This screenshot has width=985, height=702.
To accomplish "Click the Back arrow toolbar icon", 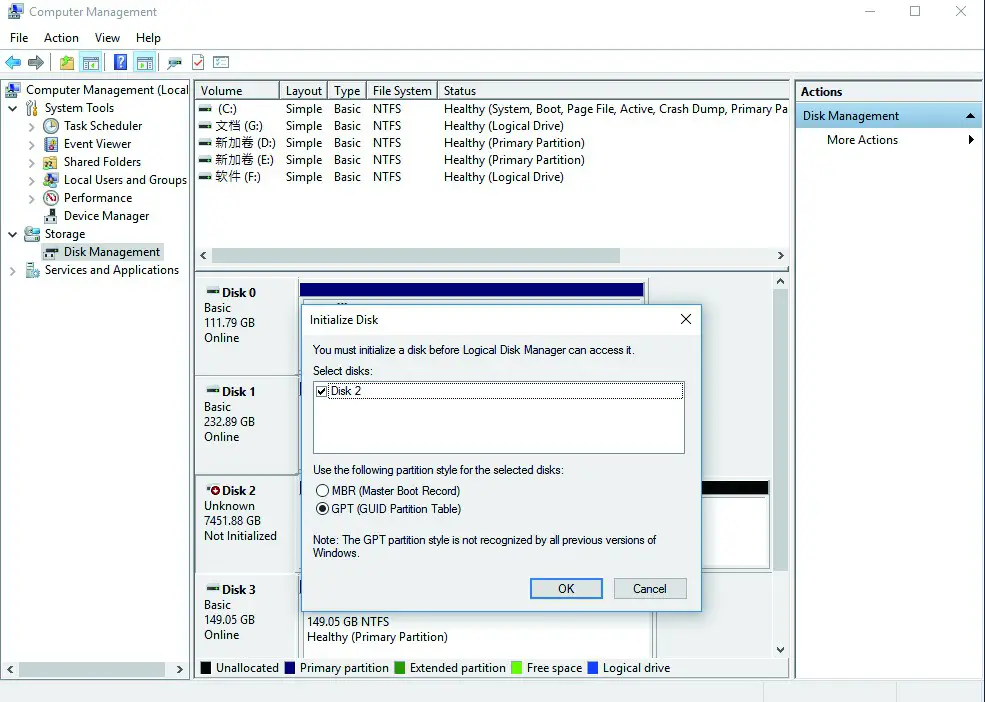I will point(13,62).
